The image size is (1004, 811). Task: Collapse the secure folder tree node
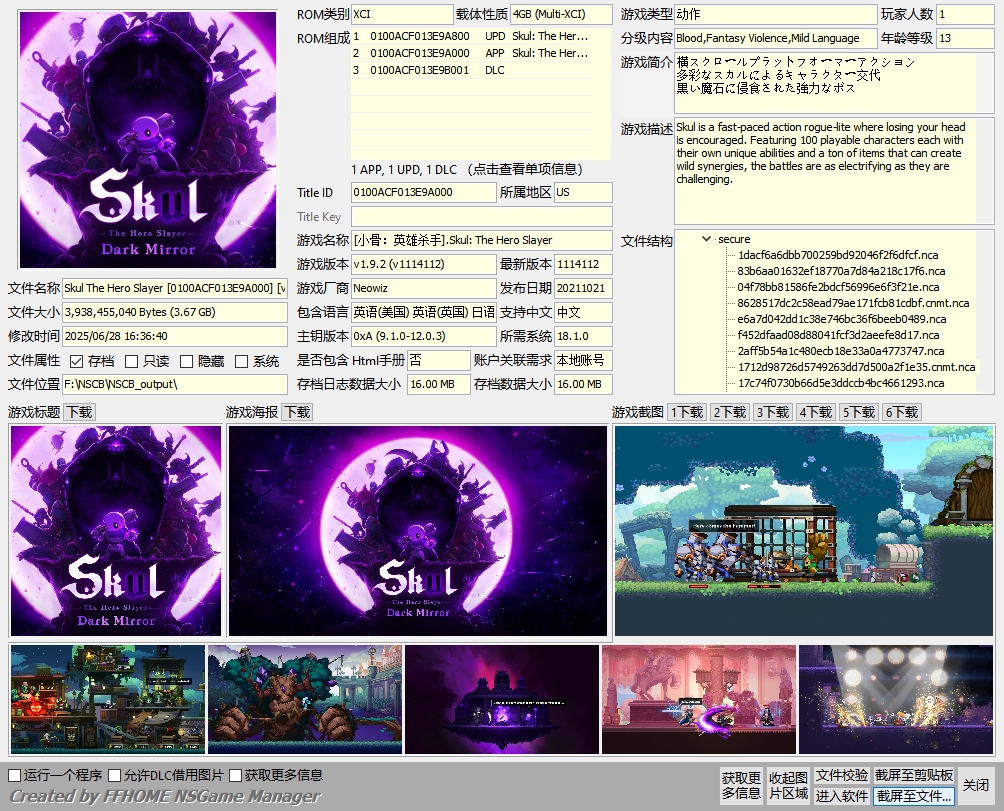click(706, 239)
